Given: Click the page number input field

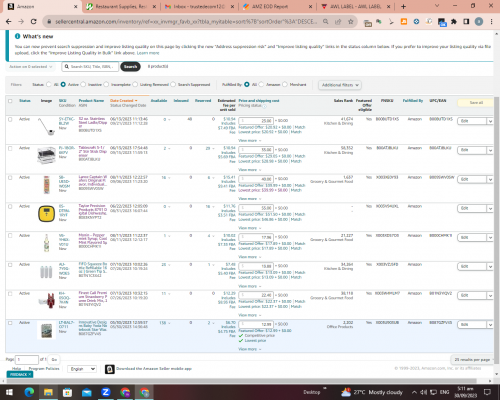Looking at the screenshot, I should pos(27,360).
